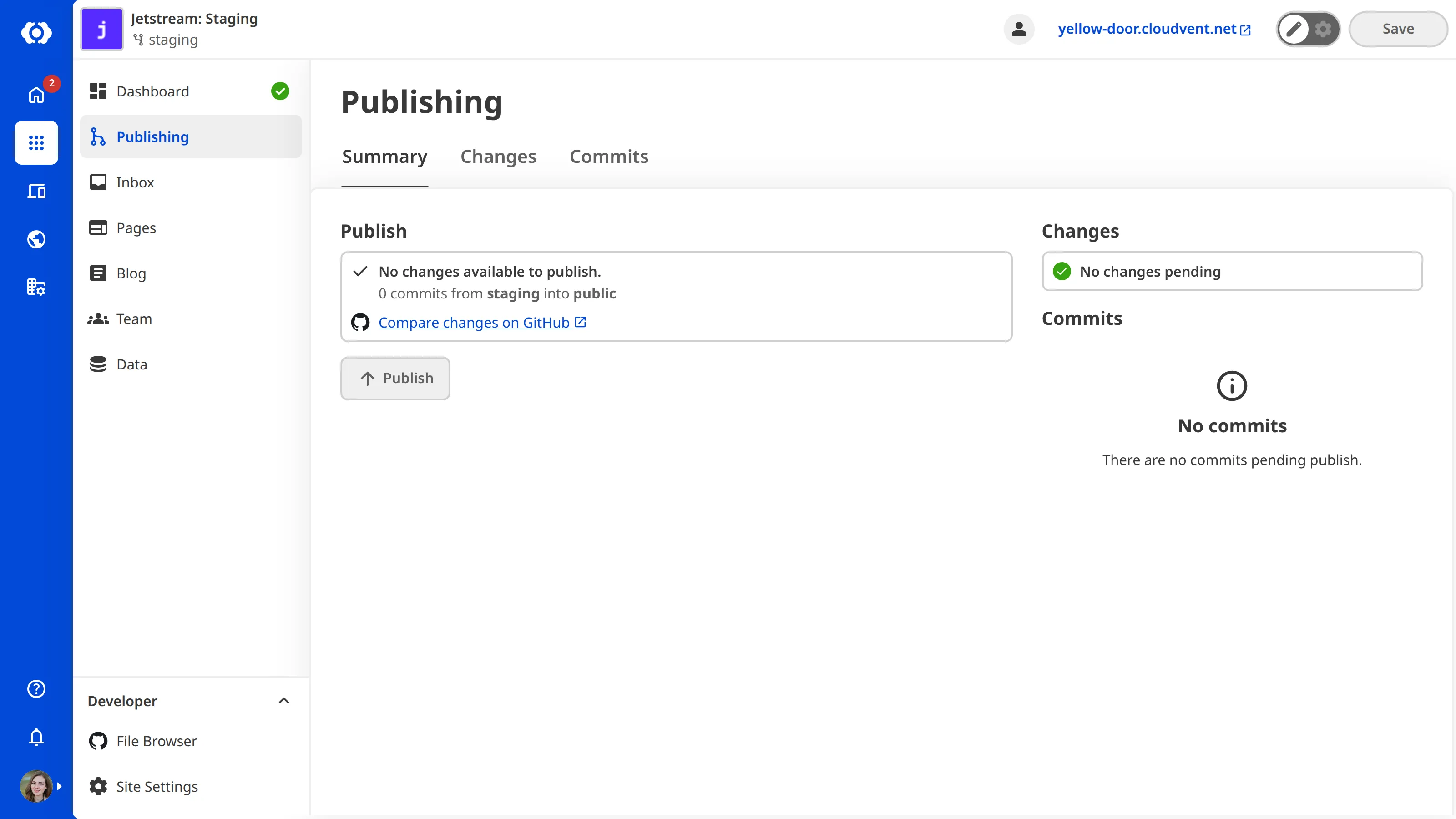Open yellow-door.cloudvent.net link
This screenshot has height=819, width=1456.
[1153, 29]
